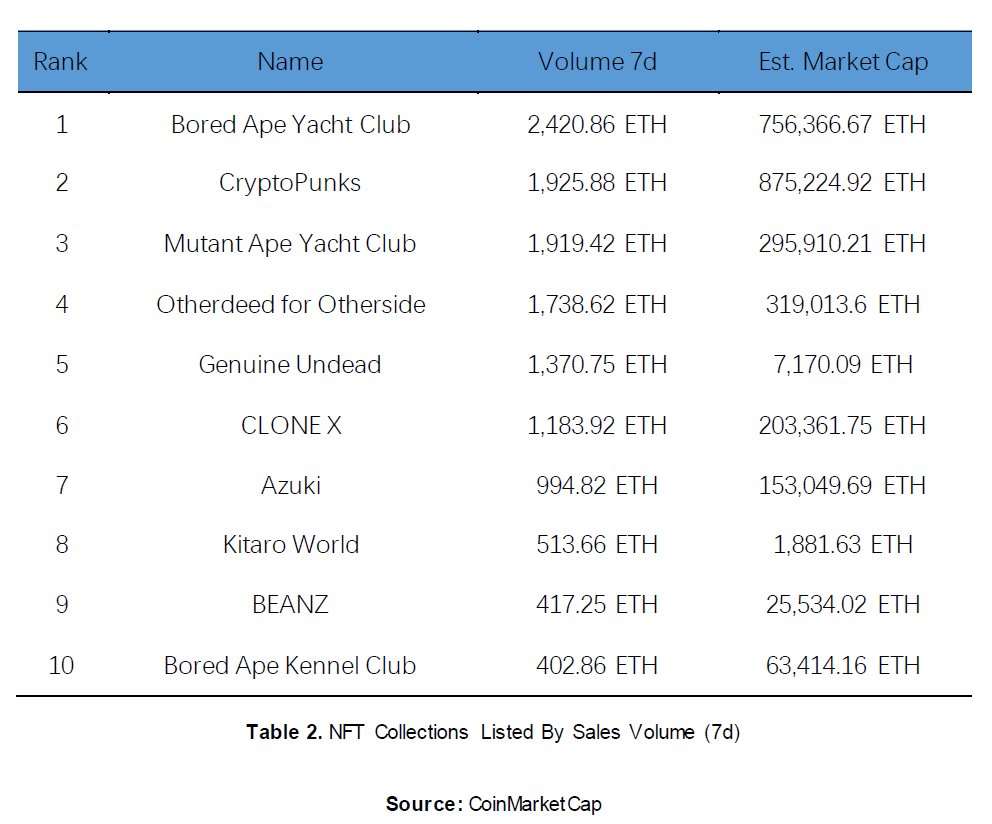Click market cap 63,414.16 ETH
The image size is (992, 824).
click(843, 665)
